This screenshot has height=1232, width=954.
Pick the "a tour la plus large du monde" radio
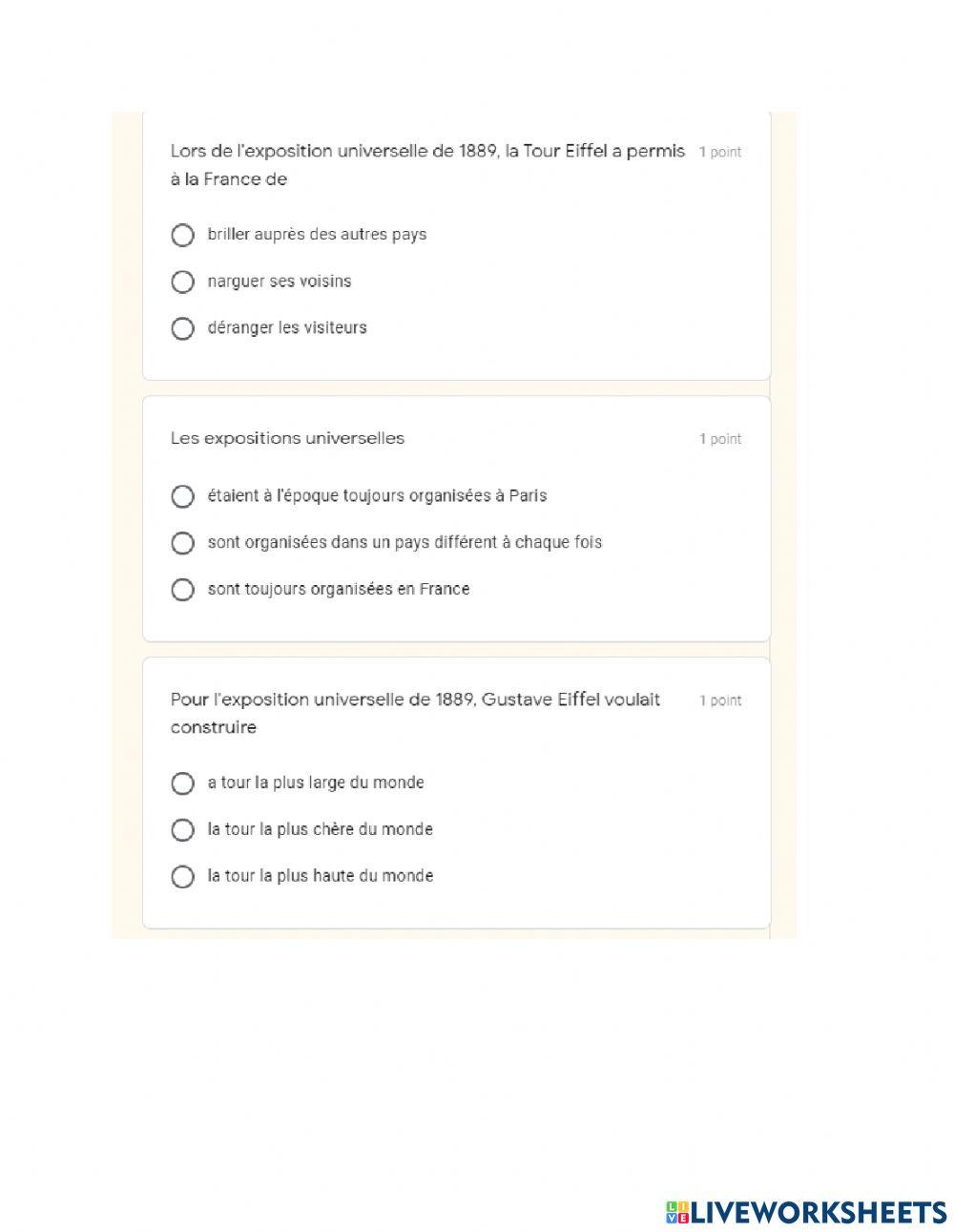[x=182, y=783]
